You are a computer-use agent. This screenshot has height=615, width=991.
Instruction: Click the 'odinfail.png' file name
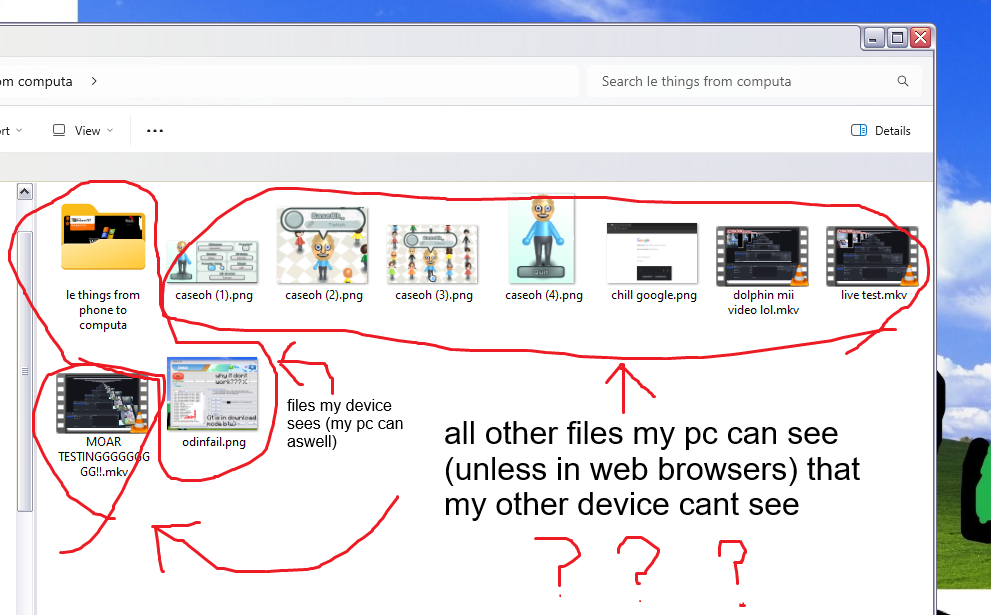click(214, 442)
